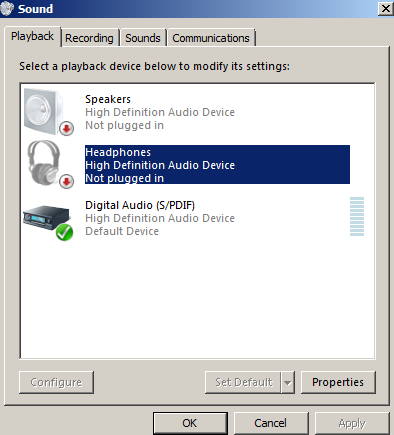
Task: Cancel the Sound dialog
Action: 271,423
